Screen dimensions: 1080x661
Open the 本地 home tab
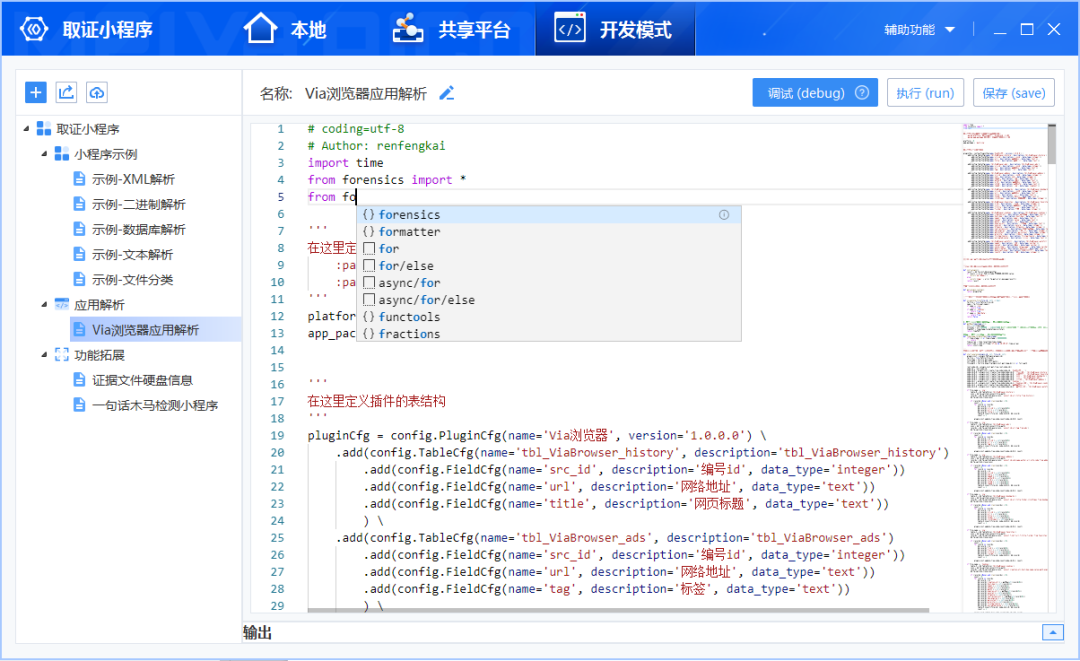[284, 29]
